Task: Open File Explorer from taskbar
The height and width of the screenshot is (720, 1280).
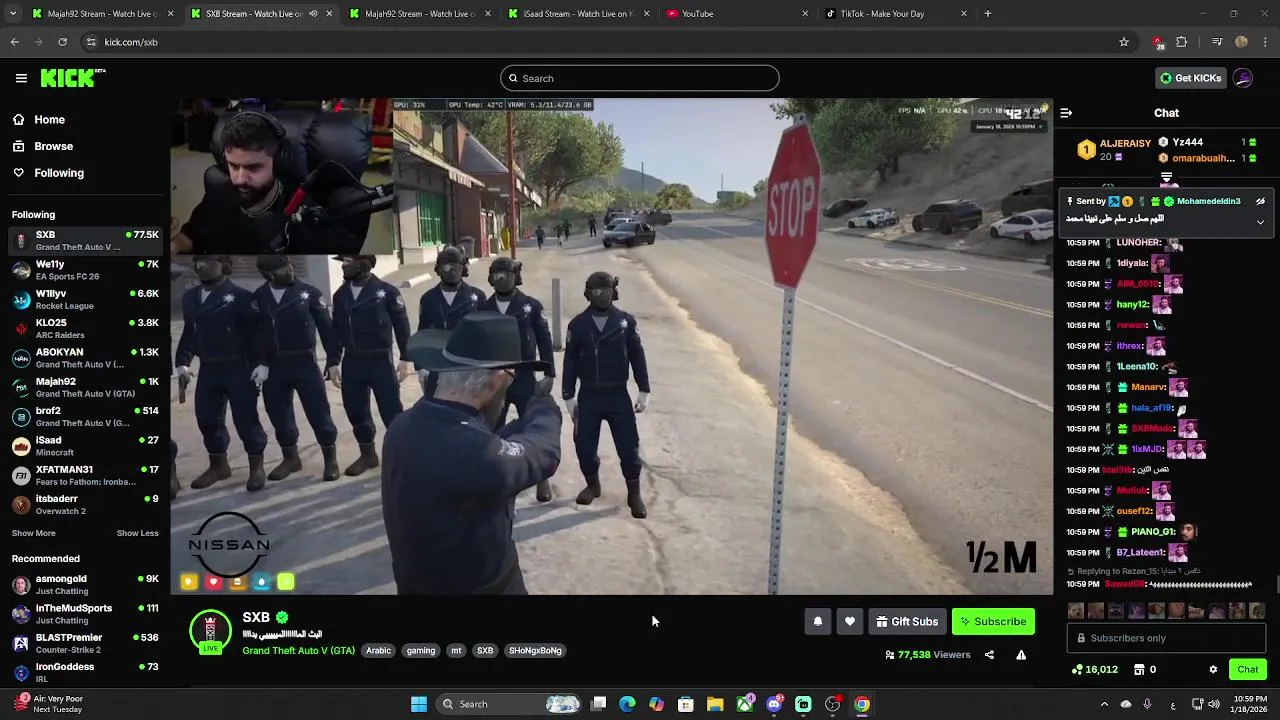Action: click(x=715, y=704)
